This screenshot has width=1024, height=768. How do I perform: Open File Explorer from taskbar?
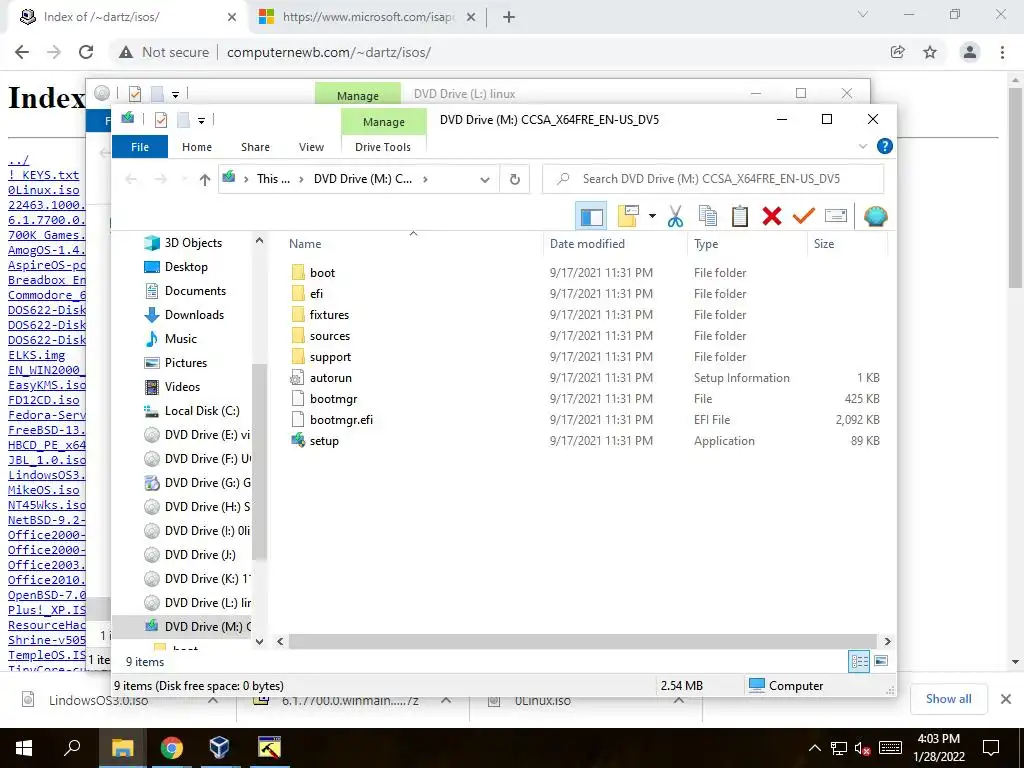tap(122, 748)
